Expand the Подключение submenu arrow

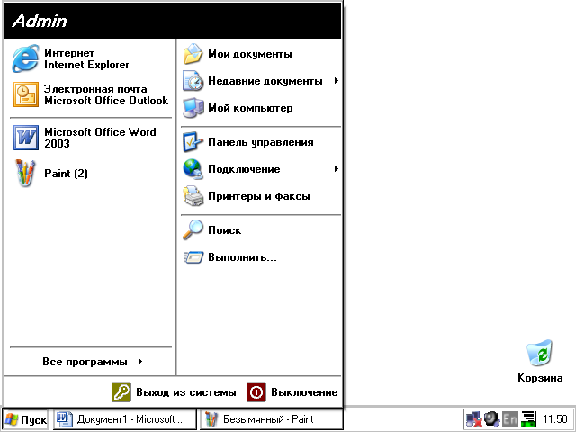(336, 169)
